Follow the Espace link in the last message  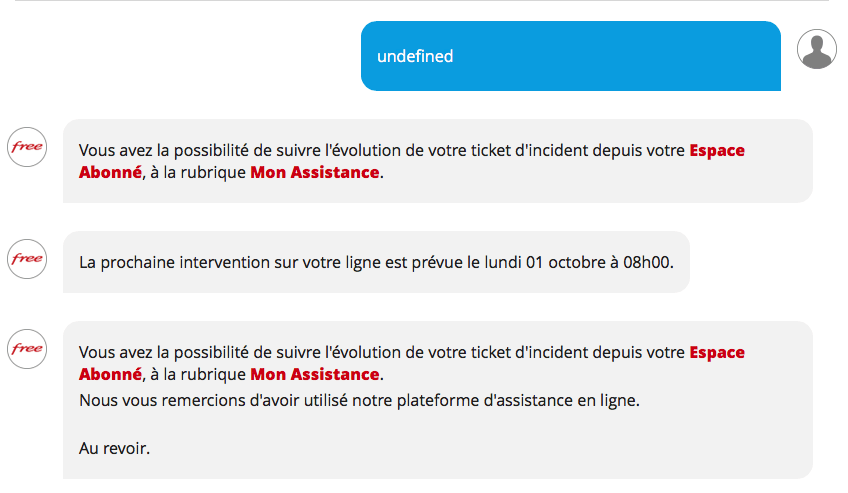(717, 352)
